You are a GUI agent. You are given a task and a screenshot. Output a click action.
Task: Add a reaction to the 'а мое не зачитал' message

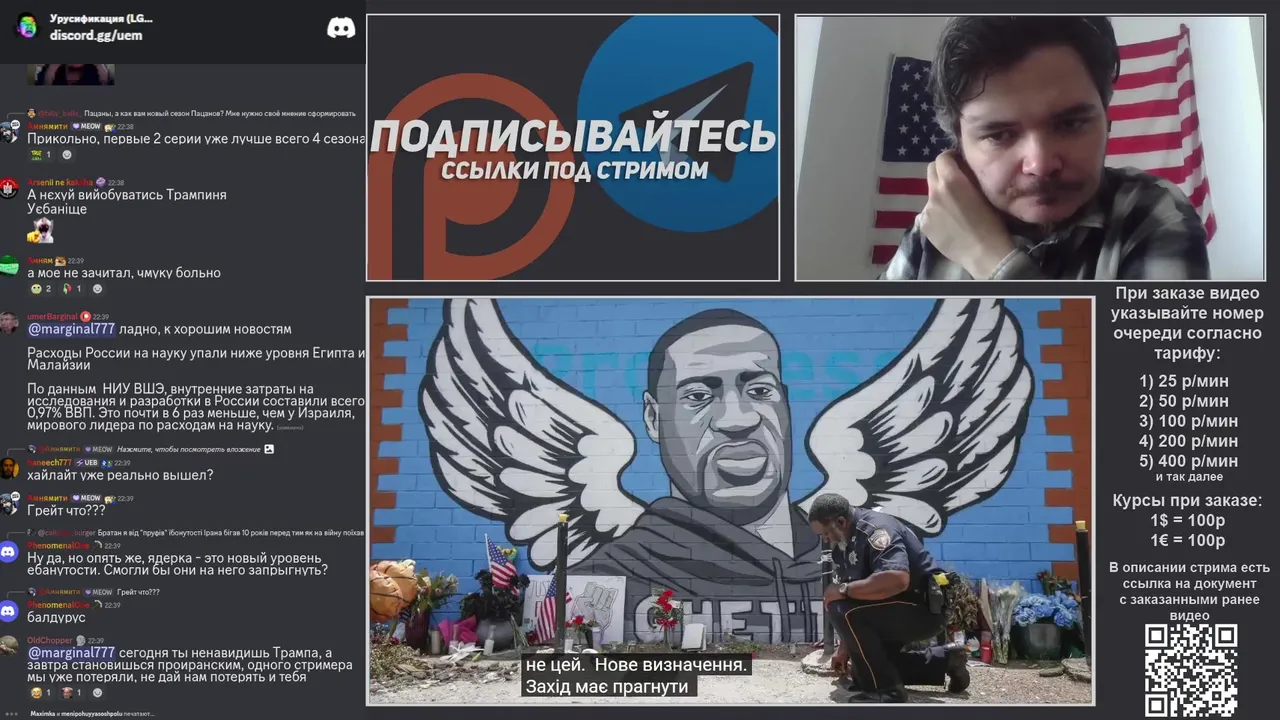click(97, 289)
